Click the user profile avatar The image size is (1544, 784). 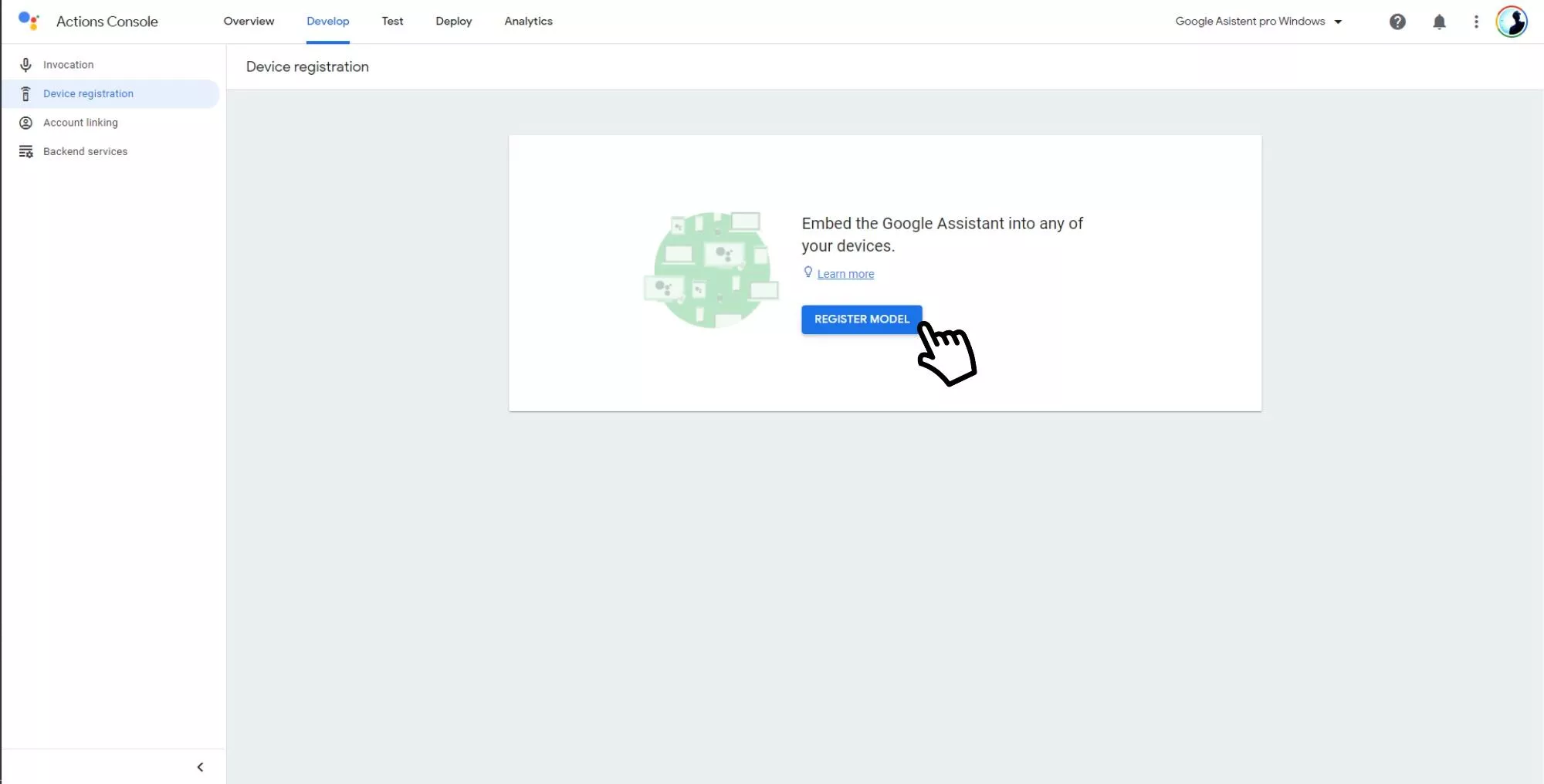[x=1512, y=22]
